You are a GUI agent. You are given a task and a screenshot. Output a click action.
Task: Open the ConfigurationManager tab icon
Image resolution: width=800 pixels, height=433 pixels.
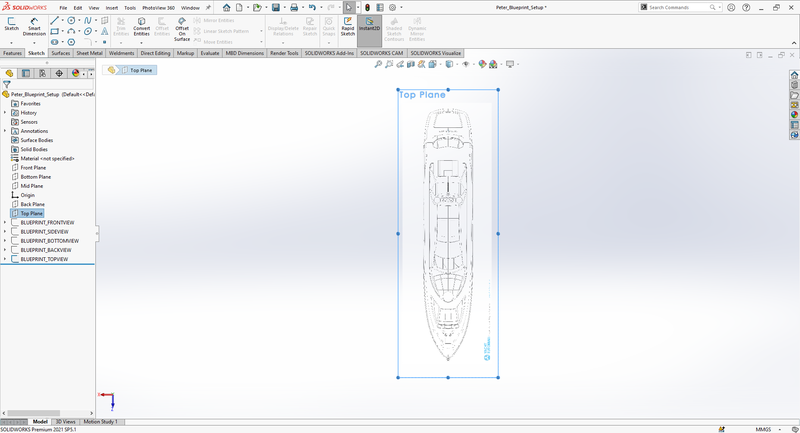click(42, 73)
